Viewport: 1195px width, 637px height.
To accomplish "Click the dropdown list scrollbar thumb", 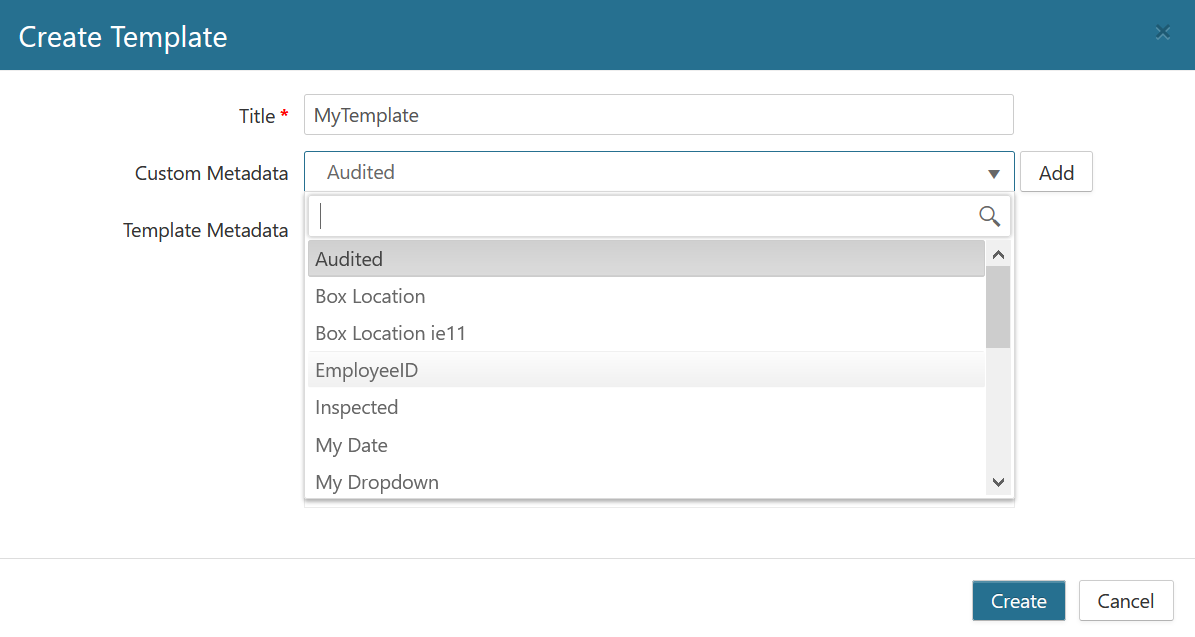I will point(998,306).
